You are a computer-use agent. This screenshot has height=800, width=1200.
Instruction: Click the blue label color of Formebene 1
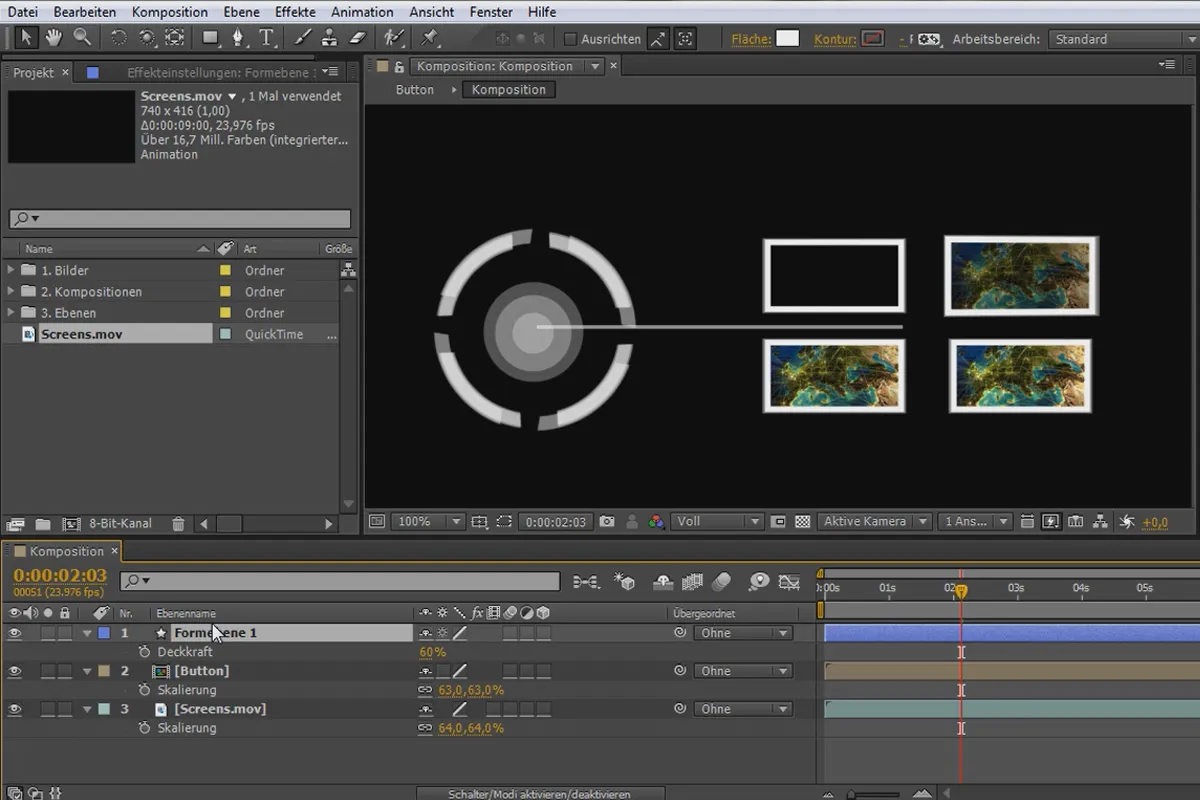point(104,633)
